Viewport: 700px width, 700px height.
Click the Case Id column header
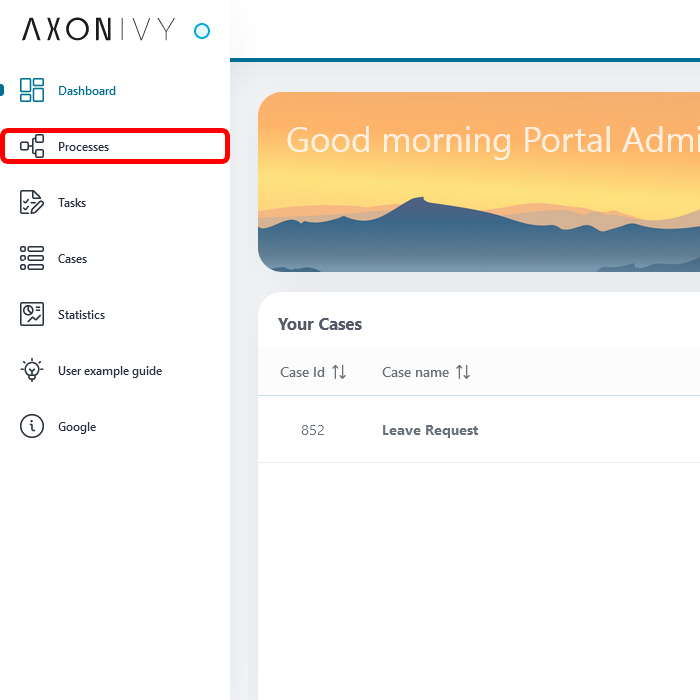(302, 372)
